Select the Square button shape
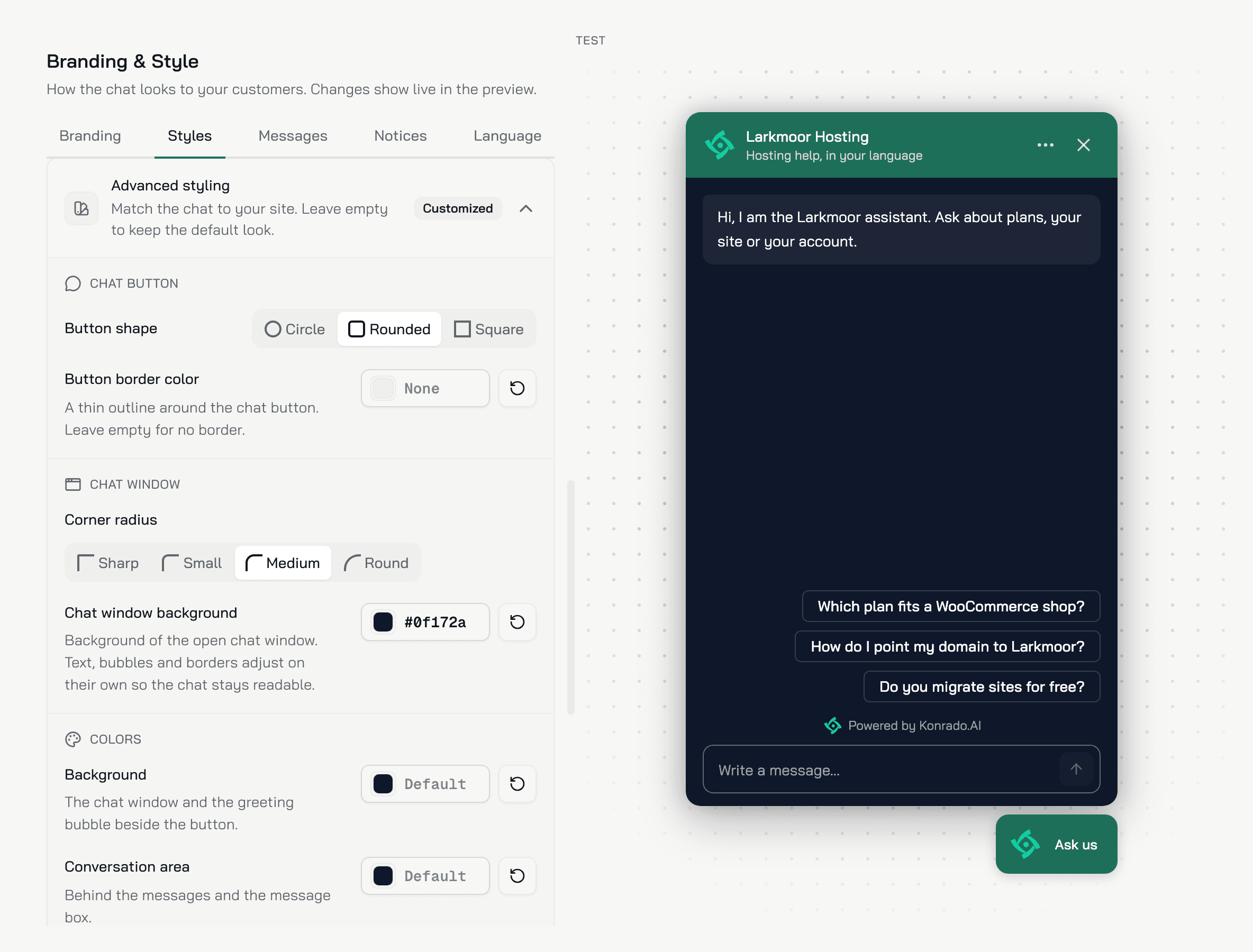Image resolution: width=1253 pixels, height=952 pixels. click(x=488, y=328)
